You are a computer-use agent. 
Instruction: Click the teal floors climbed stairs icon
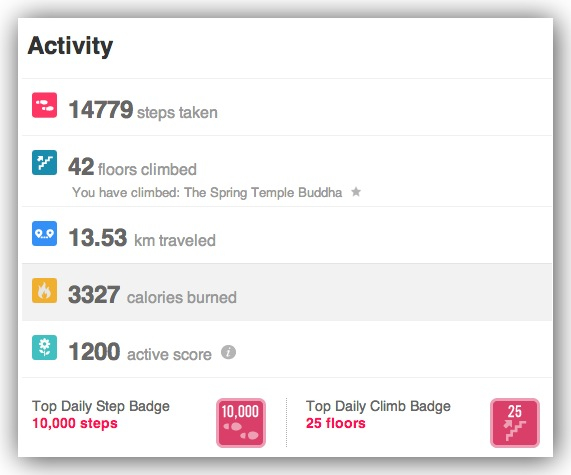pyautogui.click(x=44, y=162)
